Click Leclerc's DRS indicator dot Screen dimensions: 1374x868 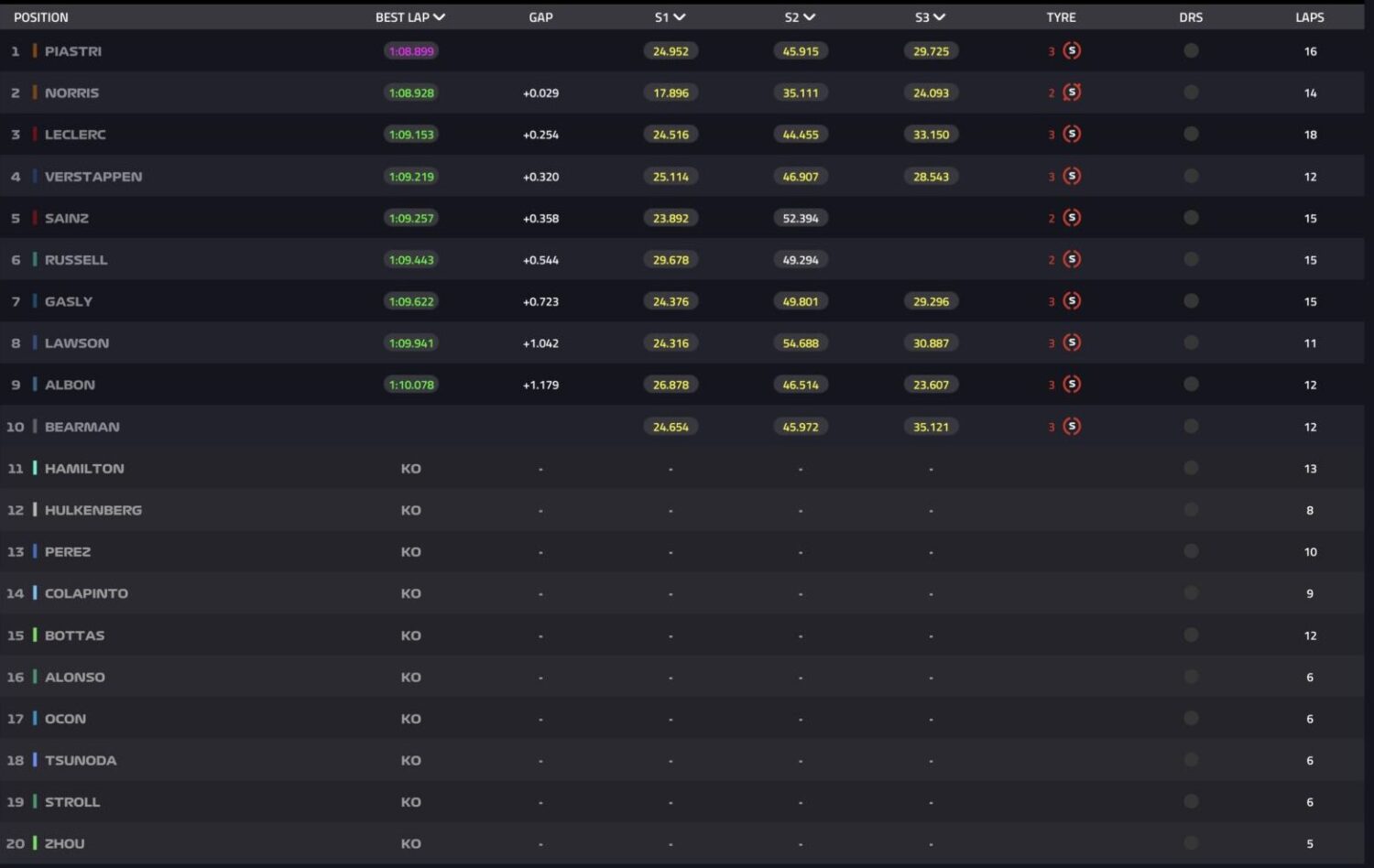tap(1191, 134)
